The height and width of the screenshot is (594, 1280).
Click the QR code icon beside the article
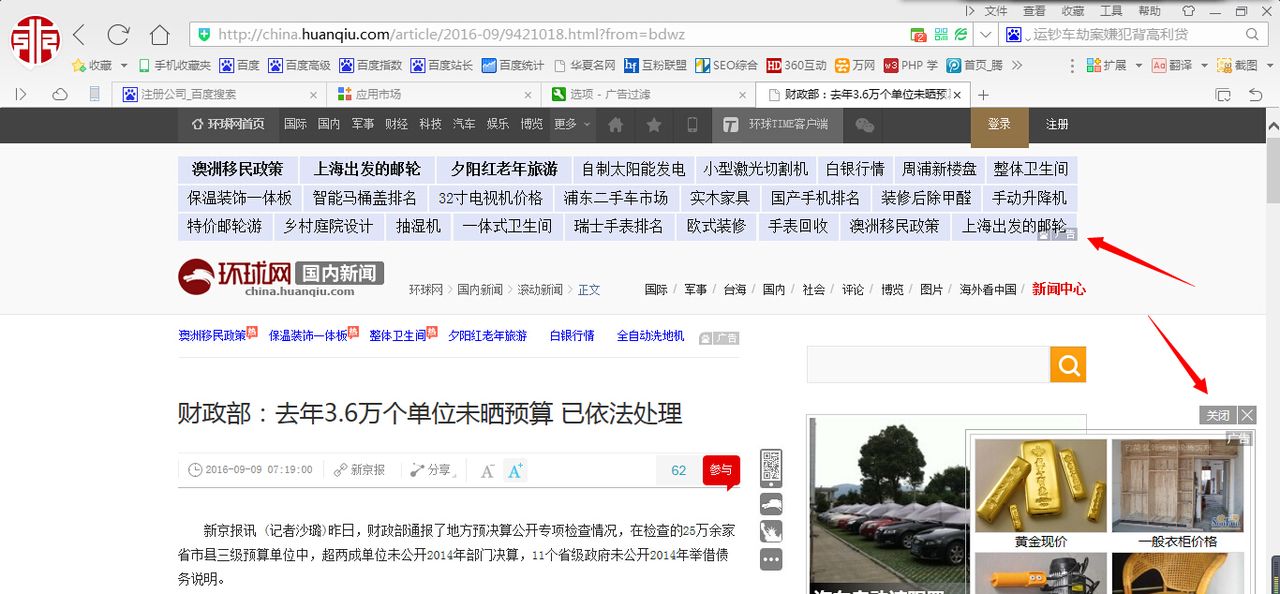[770, 466]
